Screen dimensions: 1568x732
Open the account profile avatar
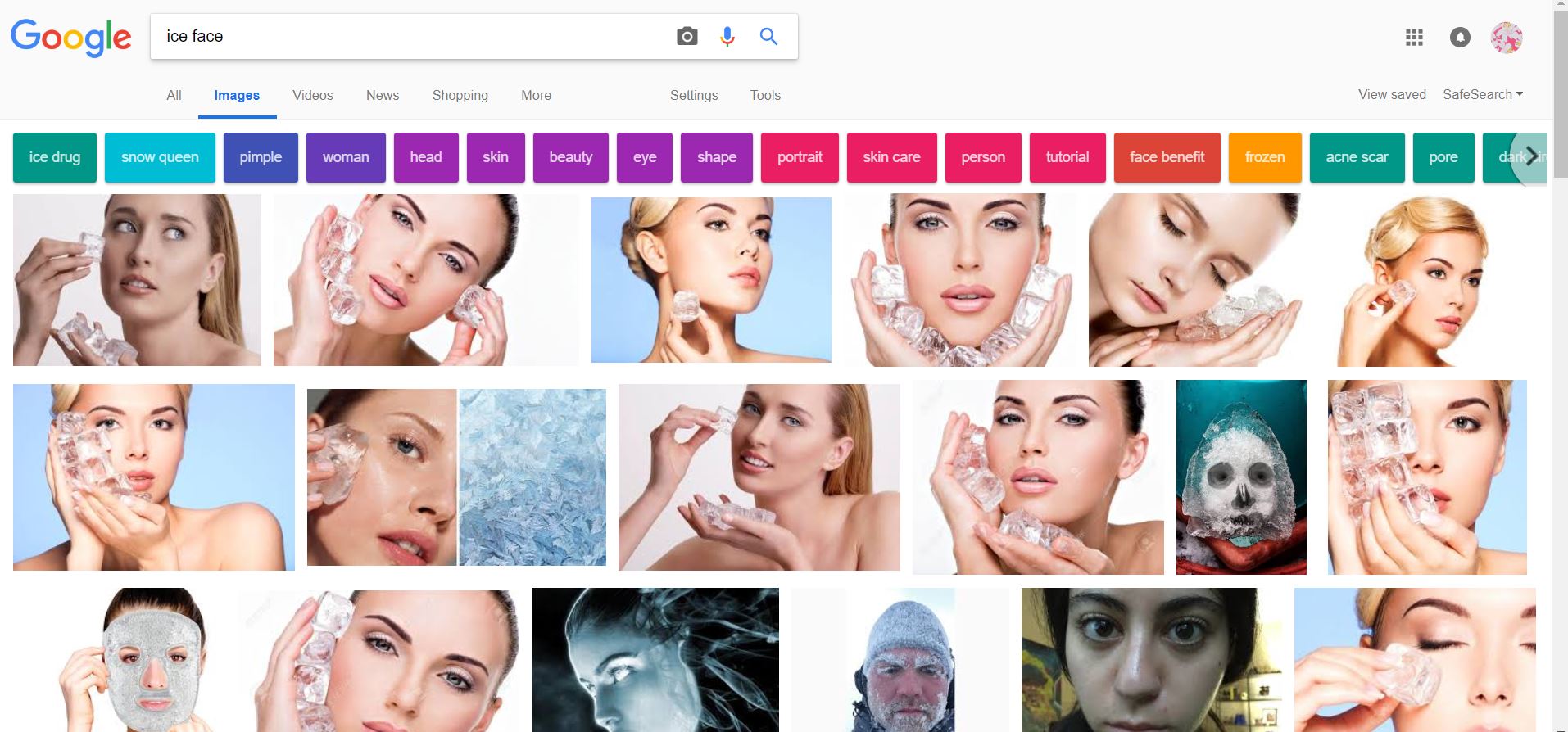point(1507,38)
